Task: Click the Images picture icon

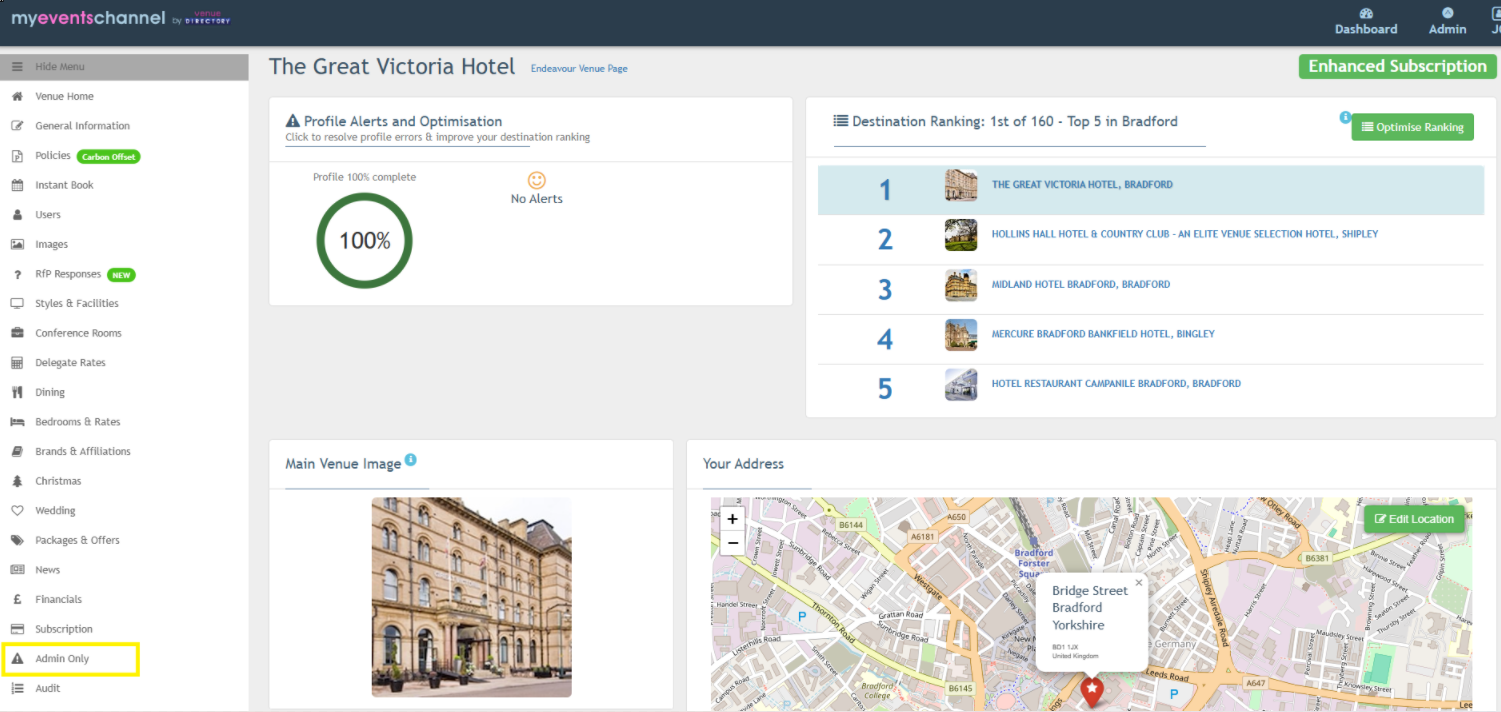Action: 17,244
